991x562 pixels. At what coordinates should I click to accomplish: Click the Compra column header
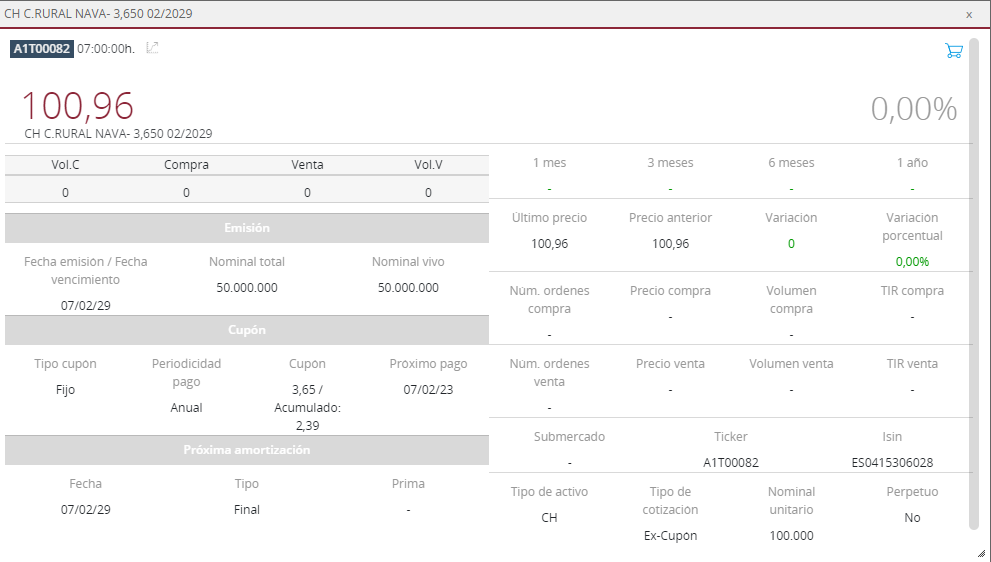(x=186, y=165)
